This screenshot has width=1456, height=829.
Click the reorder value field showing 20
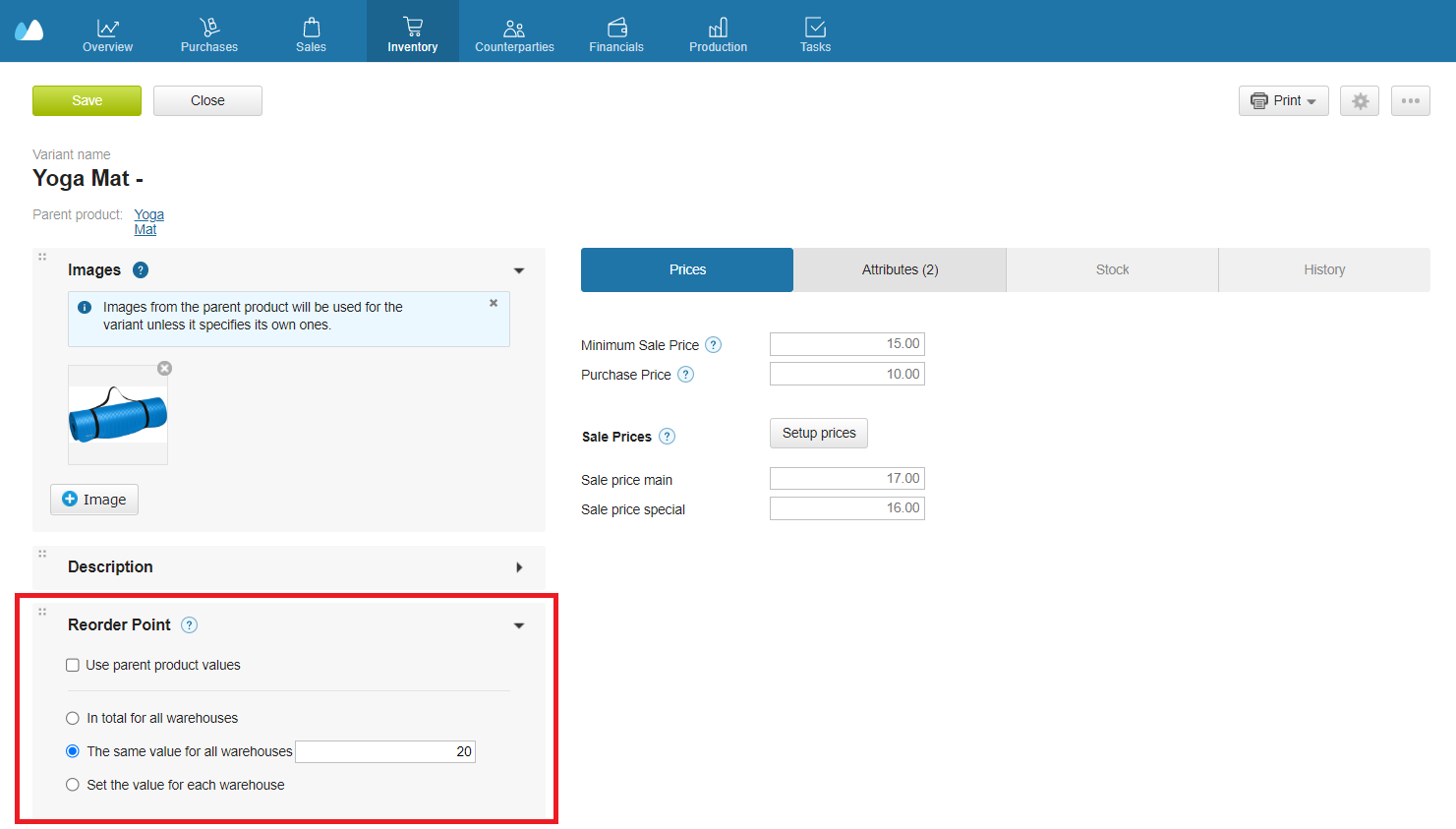click(x=385, y=751)
